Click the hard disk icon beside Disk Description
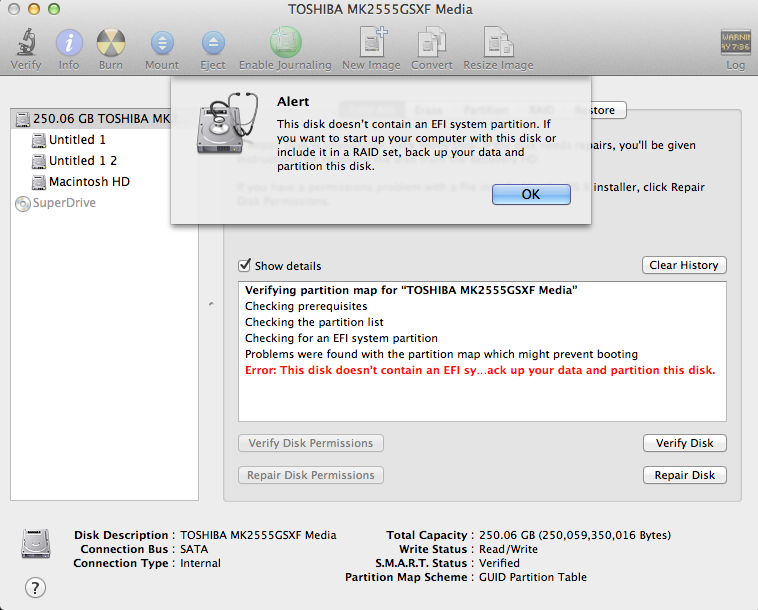This screenshot has width=758, height=610. pyautogui.click(x=36, y=544)
